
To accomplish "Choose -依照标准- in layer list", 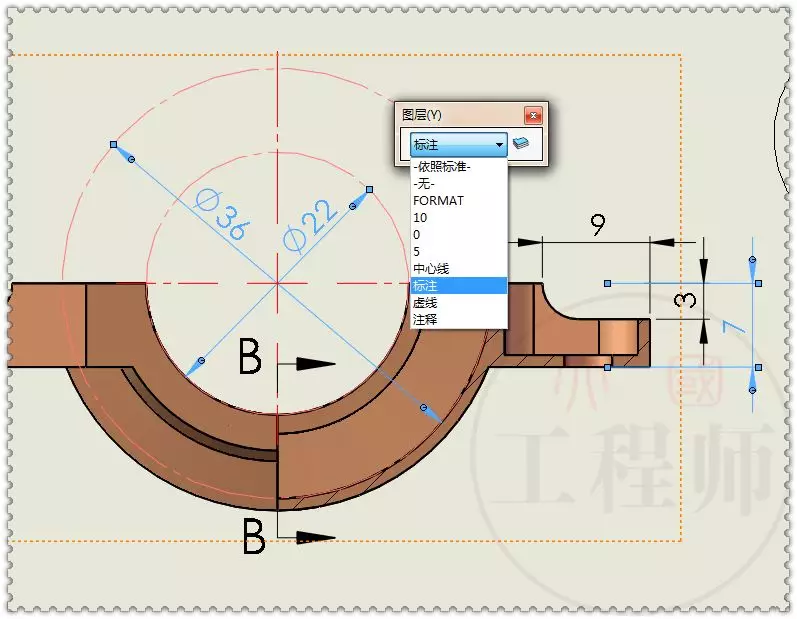I will tap(459, 166).
